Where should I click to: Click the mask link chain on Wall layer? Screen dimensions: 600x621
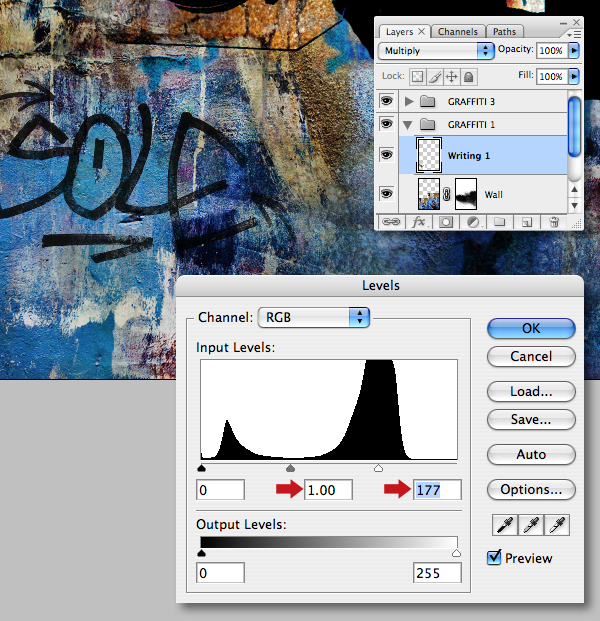coord(447,194)
